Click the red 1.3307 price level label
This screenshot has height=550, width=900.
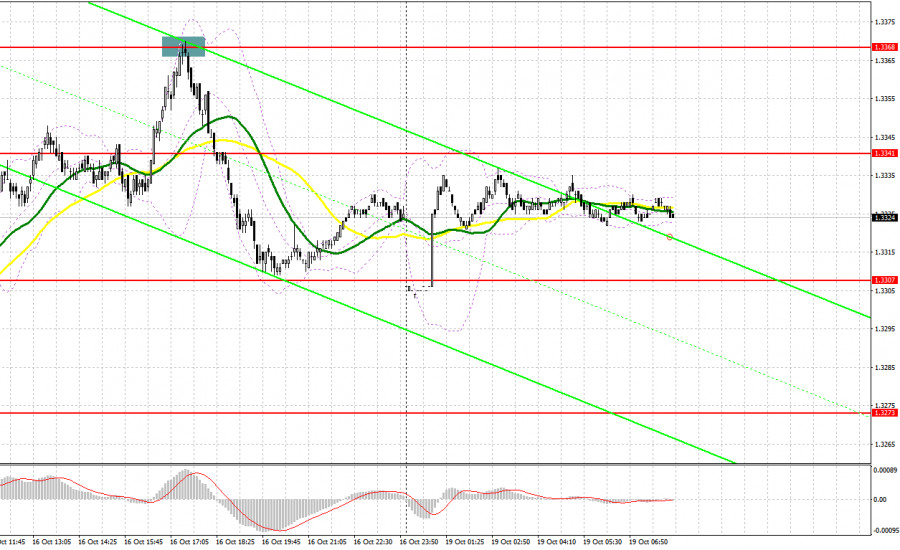(885, 280)
